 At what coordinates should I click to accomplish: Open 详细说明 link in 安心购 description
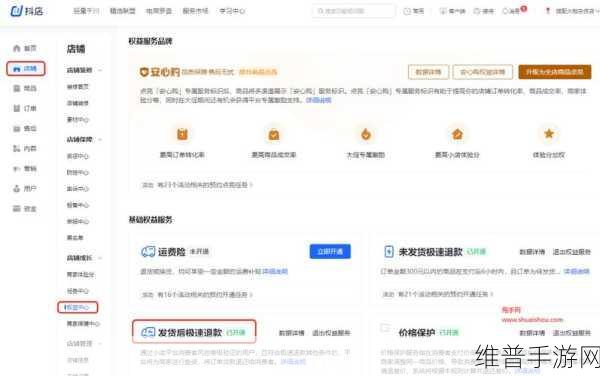coord(319,100)
